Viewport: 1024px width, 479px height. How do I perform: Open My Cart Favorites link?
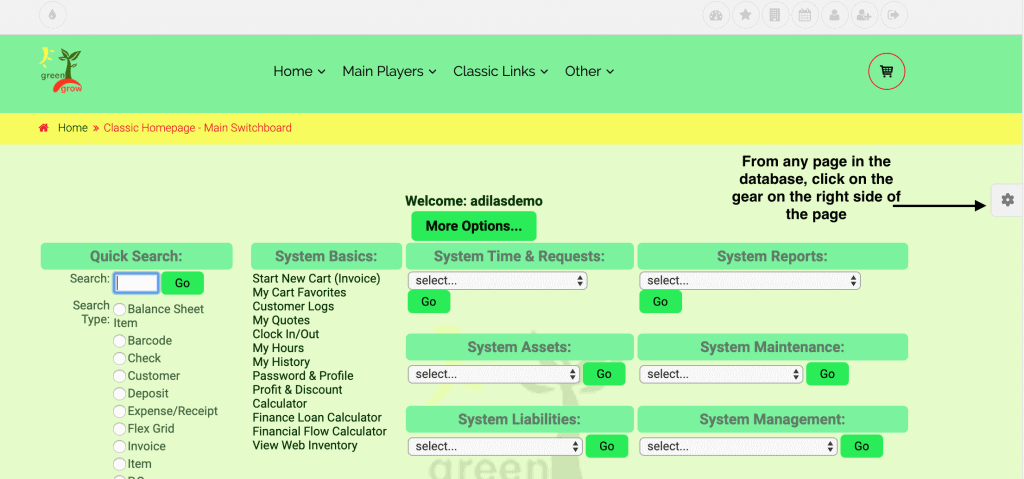(299, 293)
